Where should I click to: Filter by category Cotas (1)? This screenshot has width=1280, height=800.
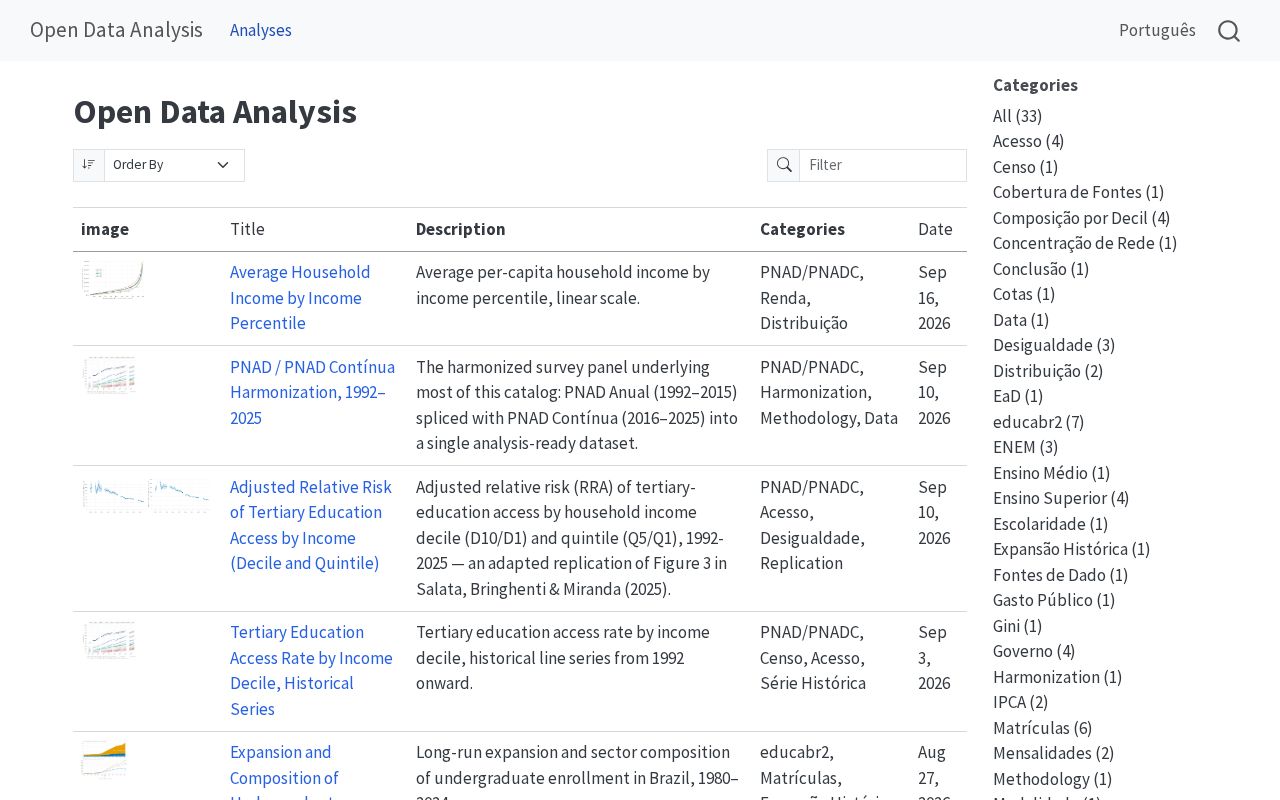tap(1024, 294)
